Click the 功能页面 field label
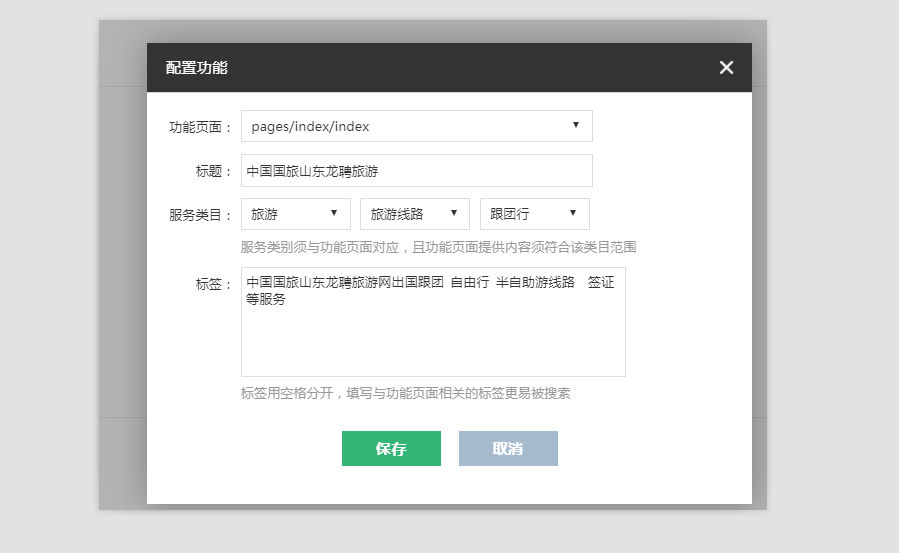The width and height of the screenshot is (899, 553). click(200, 127)
